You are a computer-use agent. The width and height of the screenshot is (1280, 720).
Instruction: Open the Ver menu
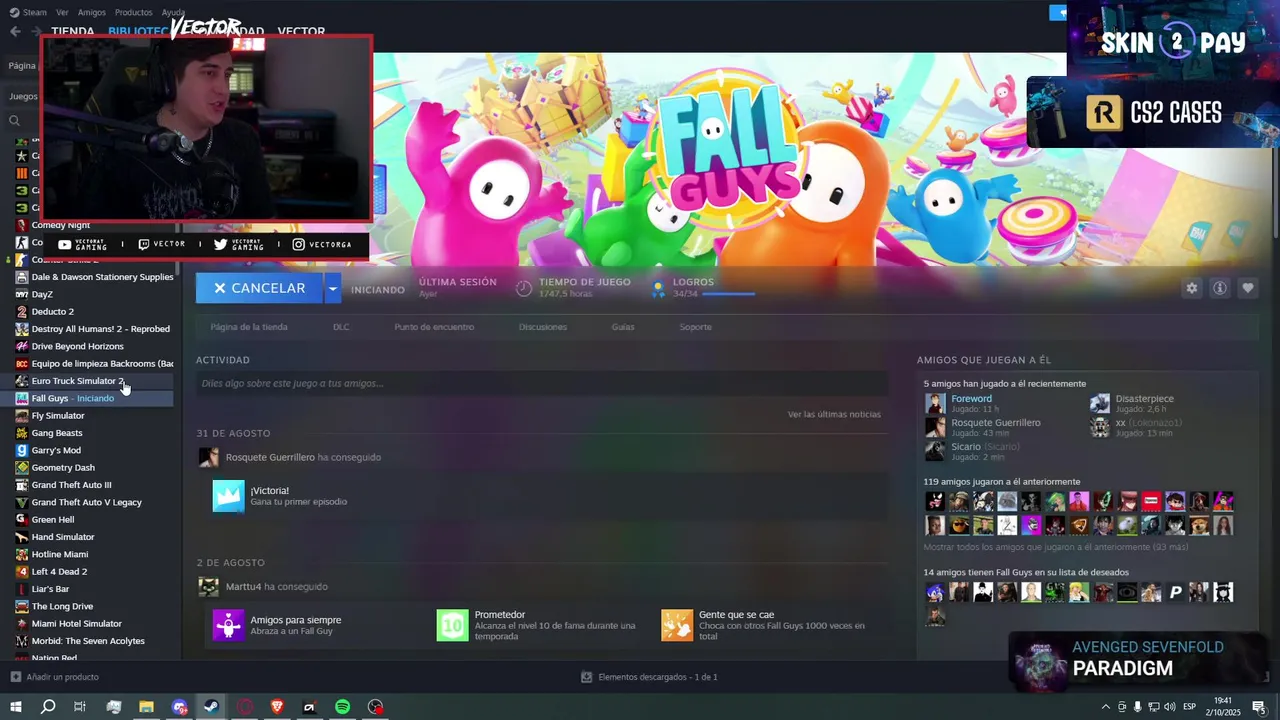pyautogui.click(x=62, y=12)
